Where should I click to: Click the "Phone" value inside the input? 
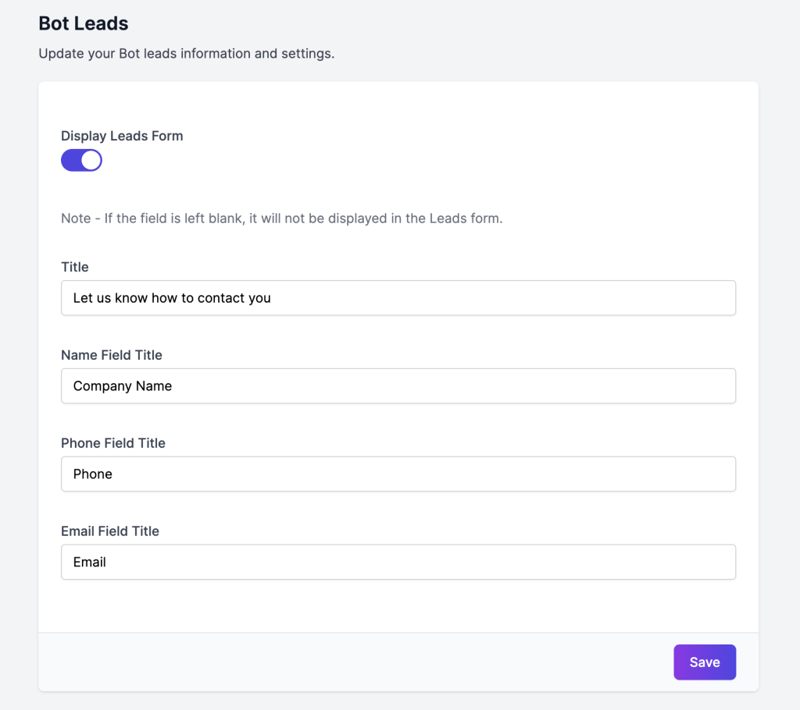[93, 474]
